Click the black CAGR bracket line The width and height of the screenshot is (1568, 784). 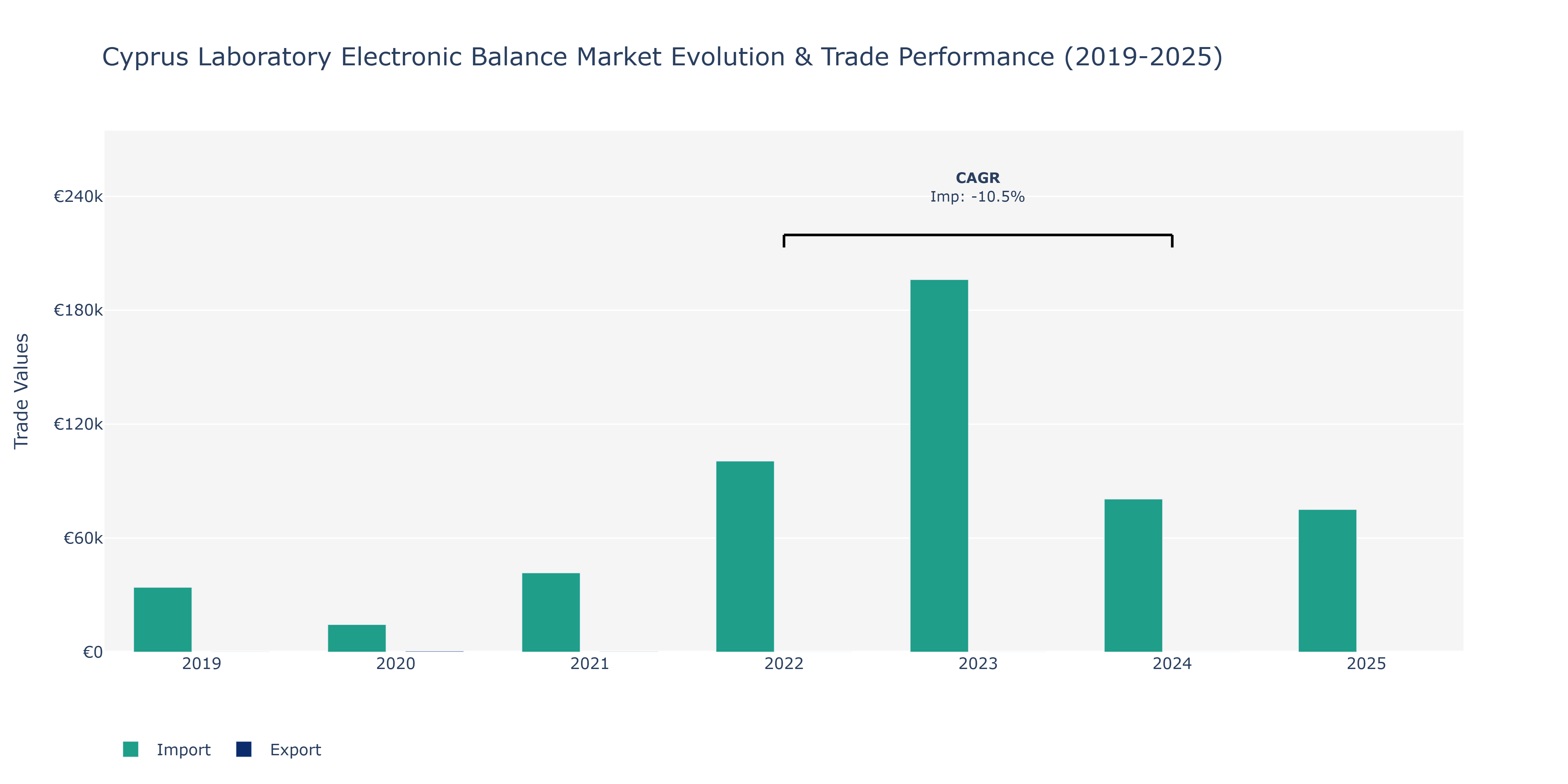(x=978, y=235)
